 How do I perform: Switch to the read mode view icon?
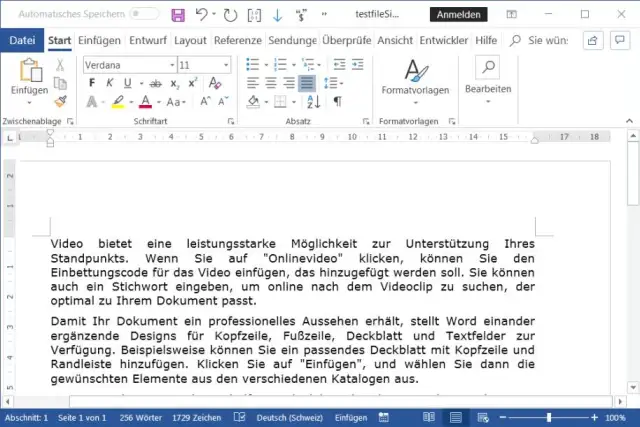[x=429, y=417]
